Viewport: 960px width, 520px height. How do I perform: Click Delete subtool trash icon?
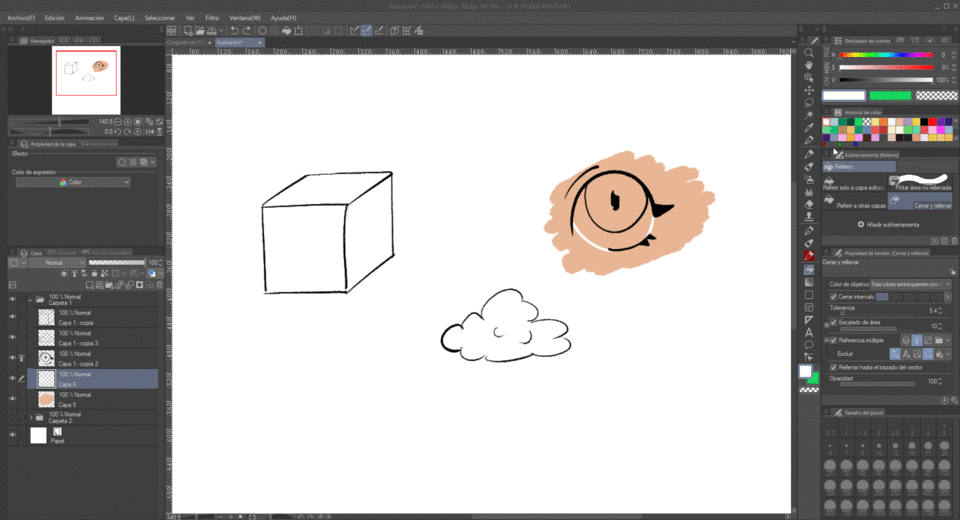(x=953, y=241)
